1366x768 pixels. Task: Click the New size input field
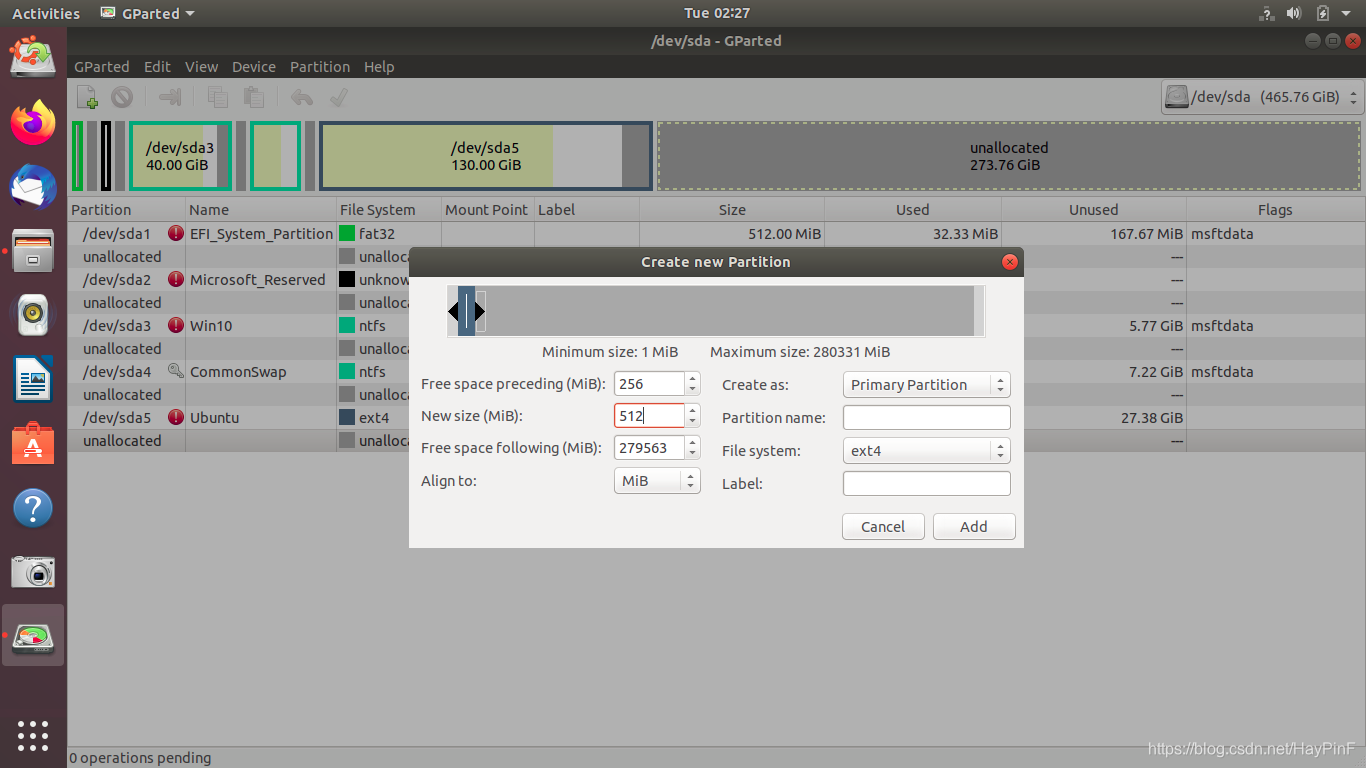coord(649,416)
